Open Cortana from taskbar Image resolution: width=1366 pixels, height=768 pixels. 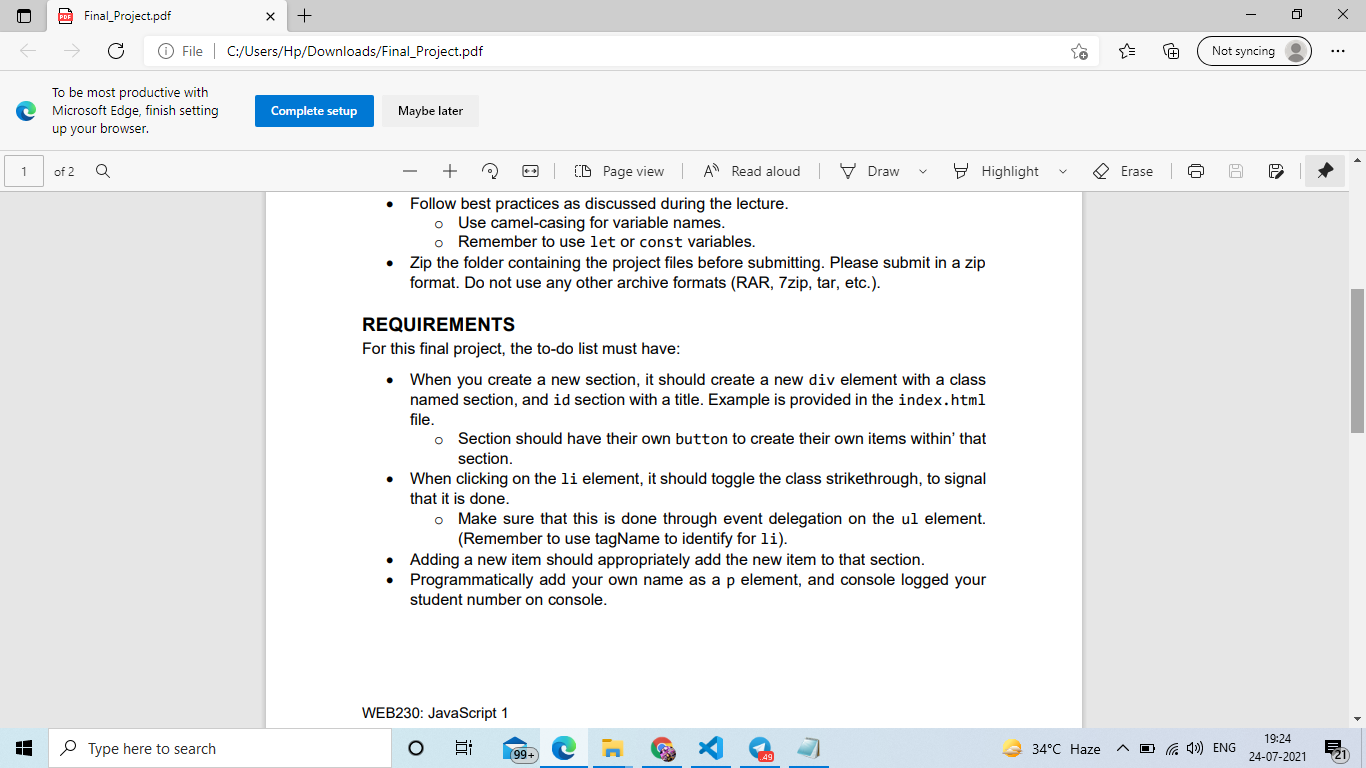coord(416,748)
